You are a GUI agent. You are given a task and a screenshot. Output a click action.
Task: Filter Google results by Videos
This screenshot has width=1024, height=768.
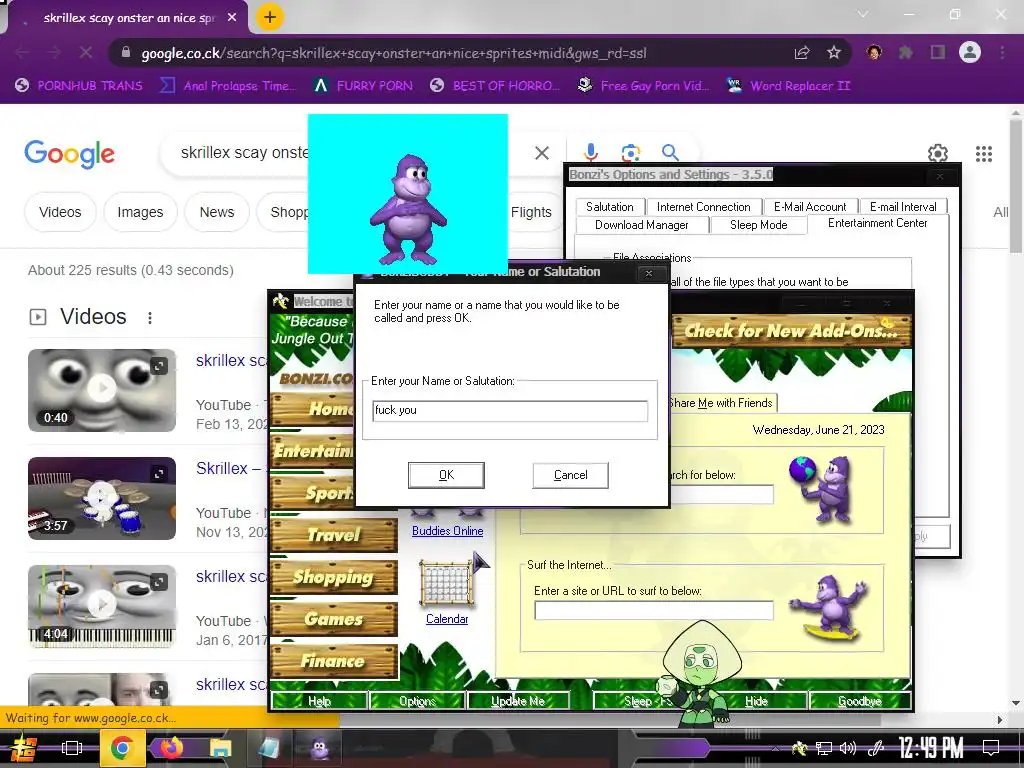pos(60,212)
